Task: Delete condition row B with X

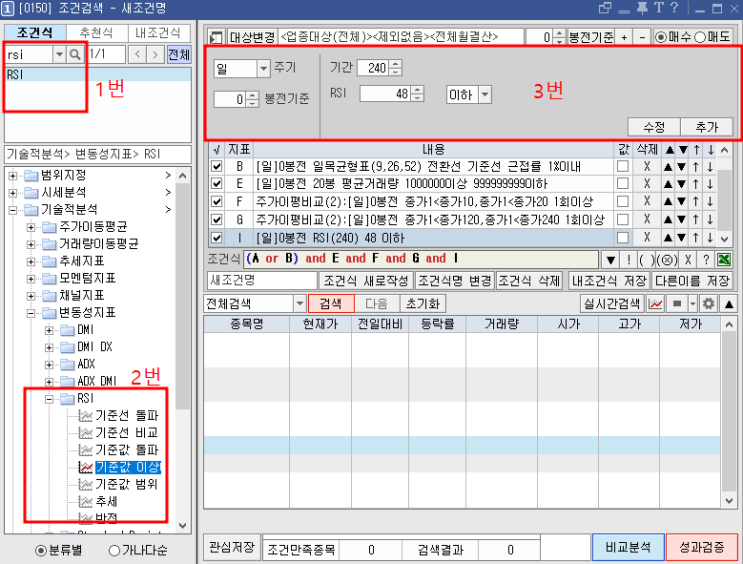Action: 647,166
